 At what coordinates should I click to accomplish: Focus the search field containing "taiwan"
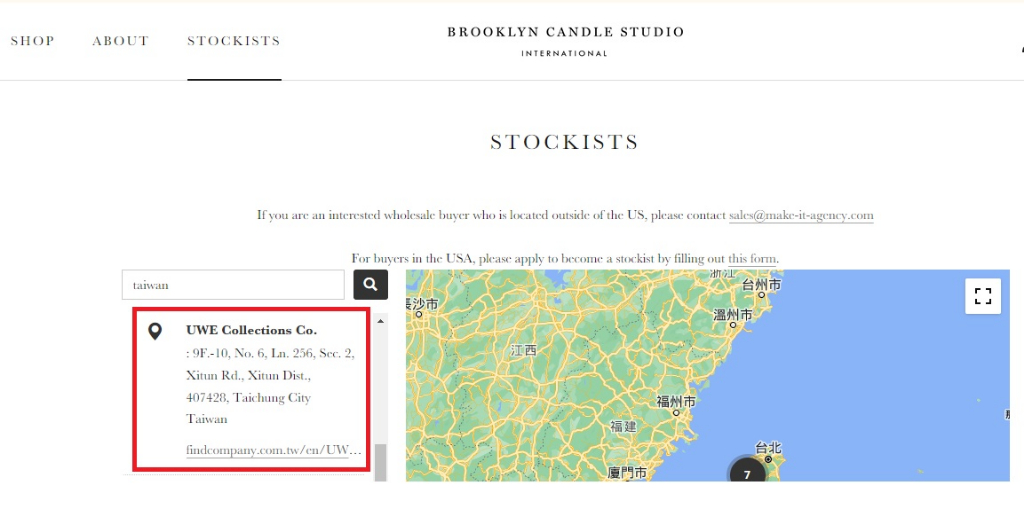(235, 285)
